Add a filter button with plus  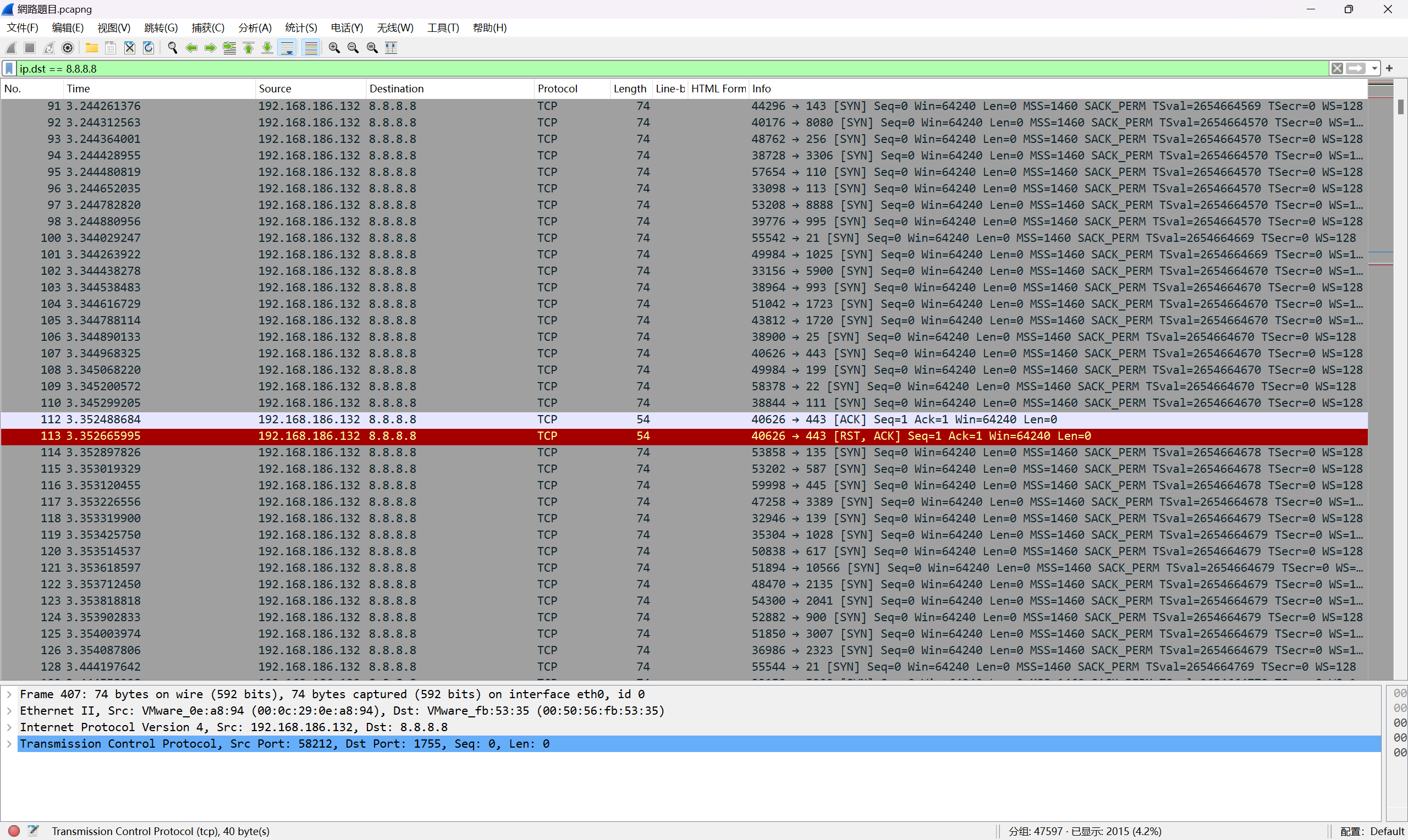[x=1389, y=69]
